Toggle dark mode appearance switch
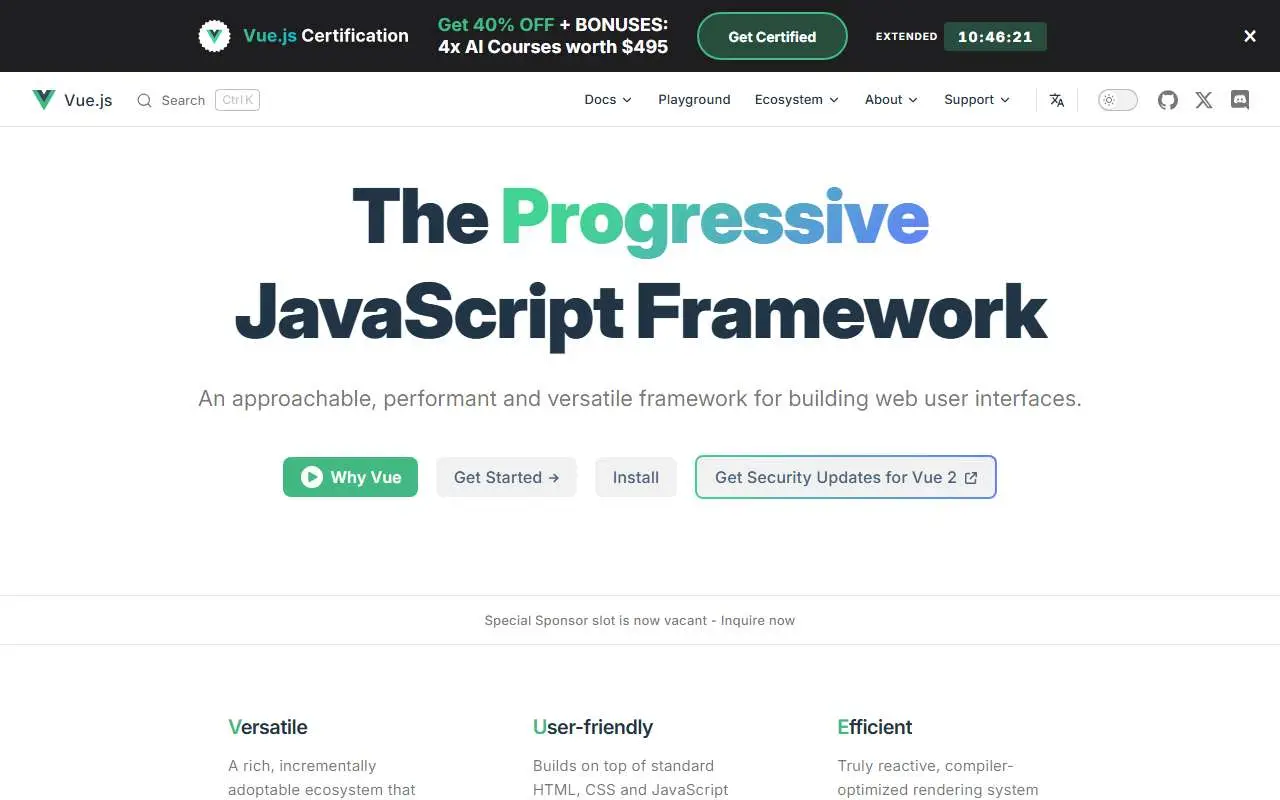Viewport: 1280px width, 800px height. pos(1118,100)
